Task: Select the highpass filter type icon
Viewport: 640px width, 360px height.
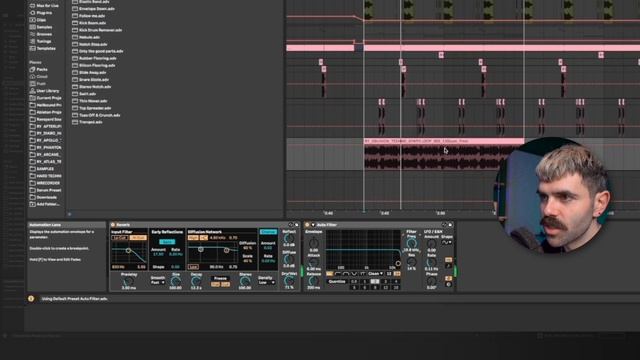Action: (337, 274)
